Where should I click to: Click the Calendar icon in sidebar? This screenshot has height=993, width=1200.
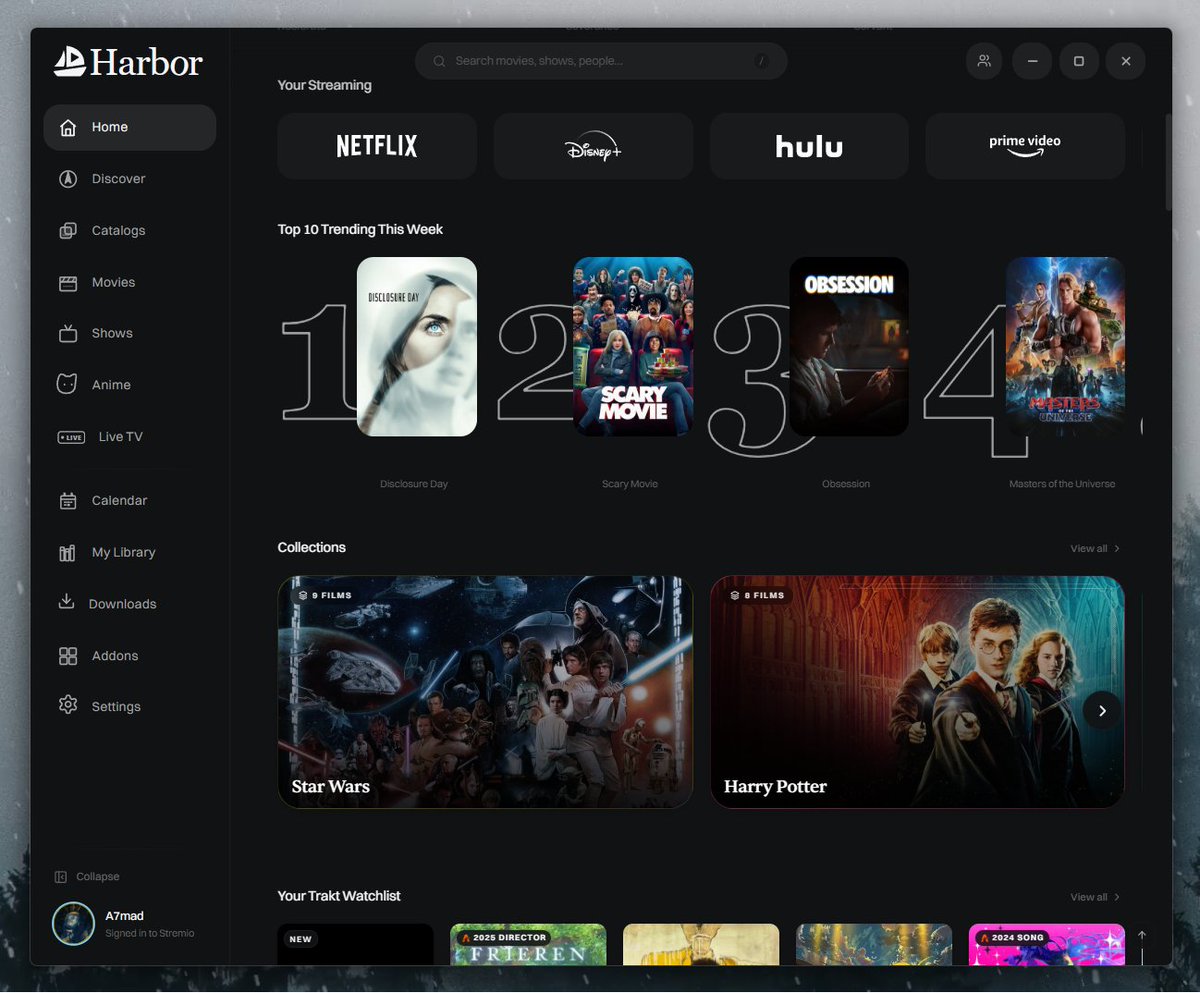(x=68, y=501)
